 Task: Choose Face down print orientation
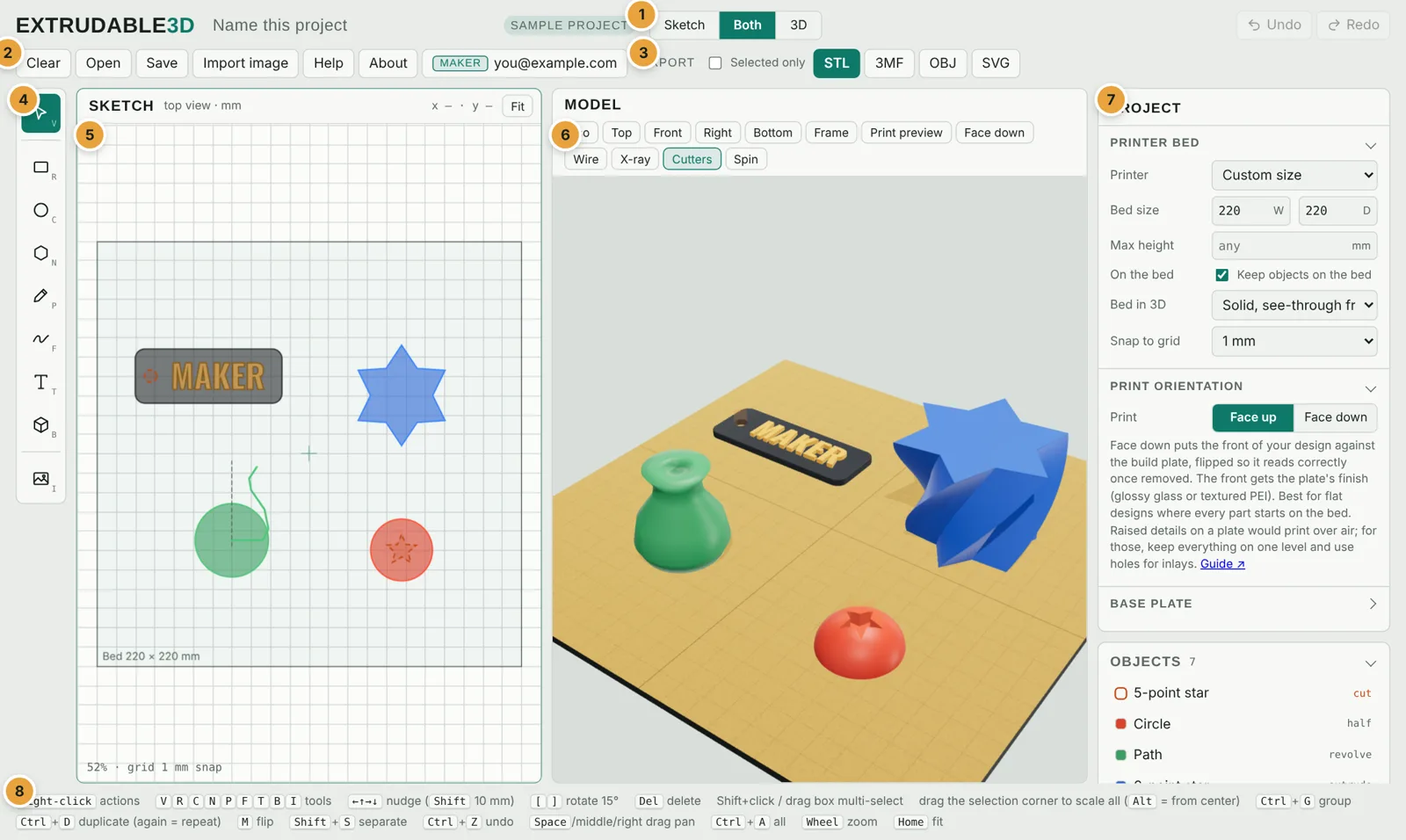[x=1335, y=417]
